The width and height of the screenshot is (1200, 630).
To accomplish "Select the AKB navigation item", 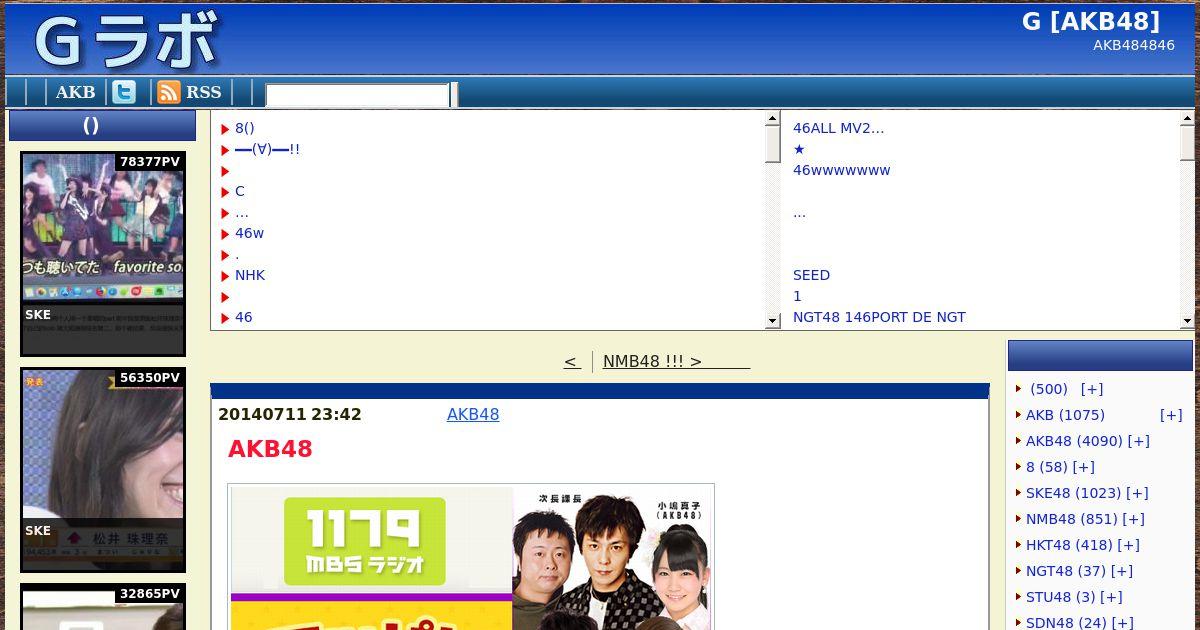I will coord(75,92).
